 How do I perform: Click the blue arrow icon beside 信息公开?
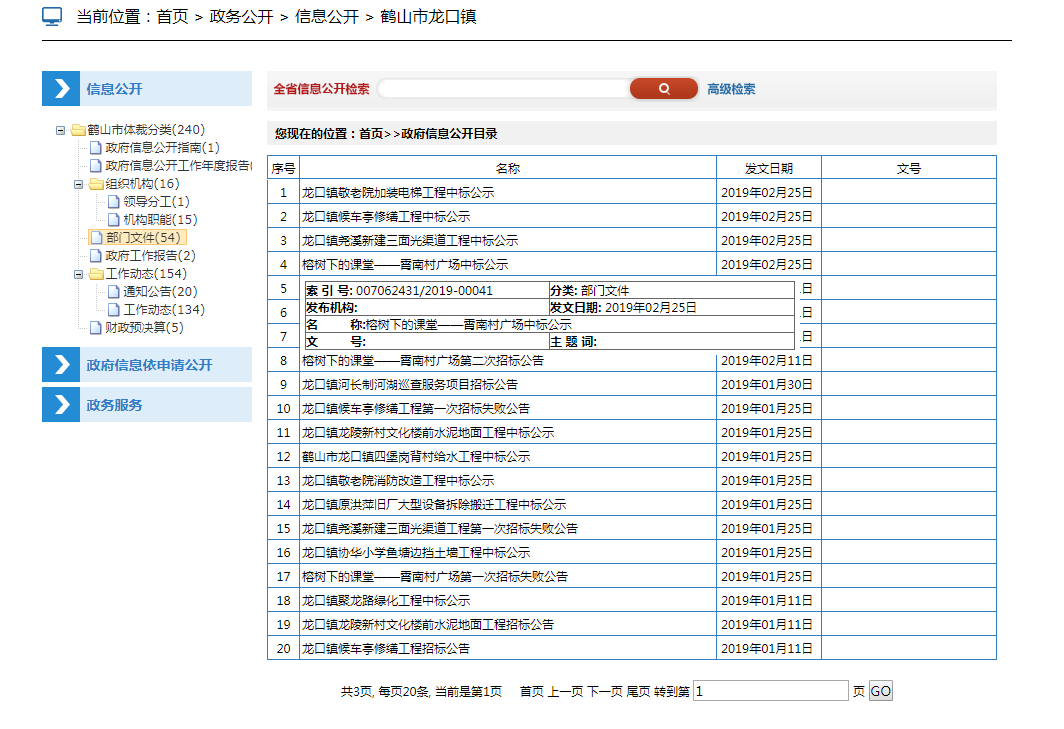pos(61,89)
